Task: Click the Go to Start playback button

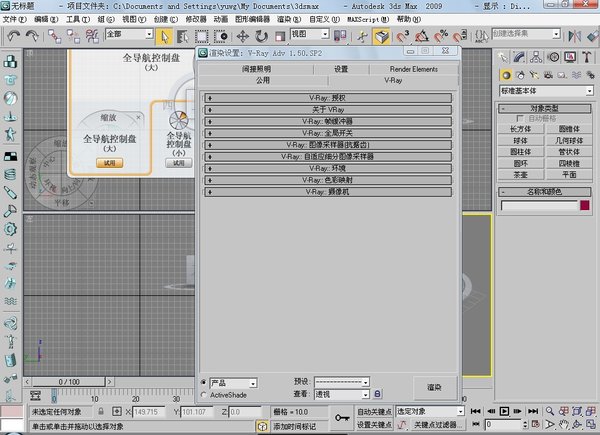Action: (476, 411)
